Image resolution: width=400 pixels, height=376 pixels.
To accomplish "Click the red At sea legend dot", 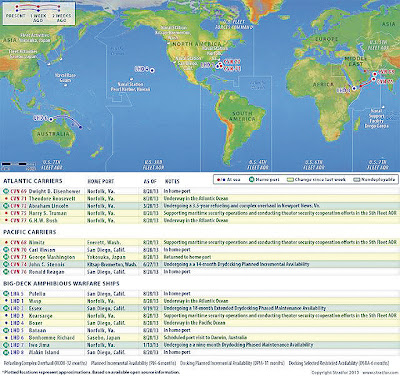I will (x=218, y=180).
